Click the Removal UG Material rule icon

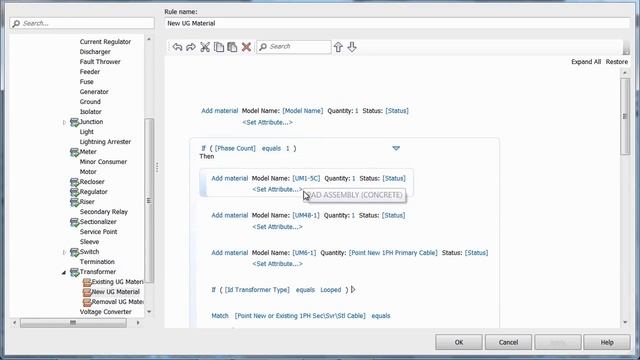(87, 302)
